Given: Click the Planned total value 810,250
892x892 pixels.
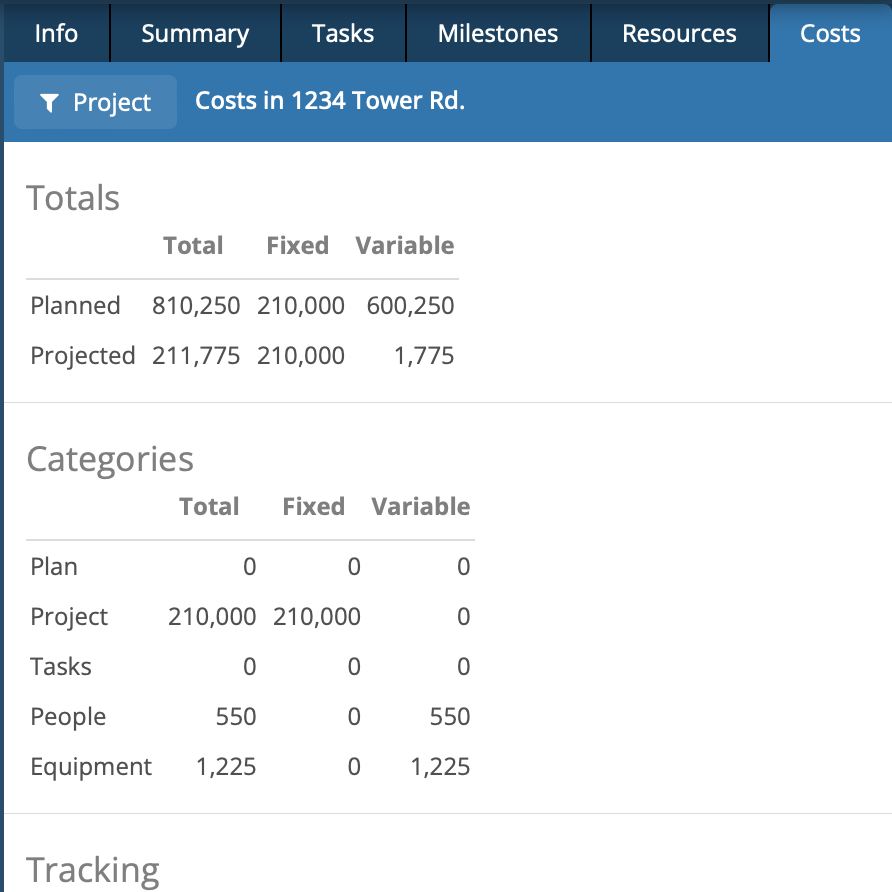Looking at the screenshot, I should (196, 305).
